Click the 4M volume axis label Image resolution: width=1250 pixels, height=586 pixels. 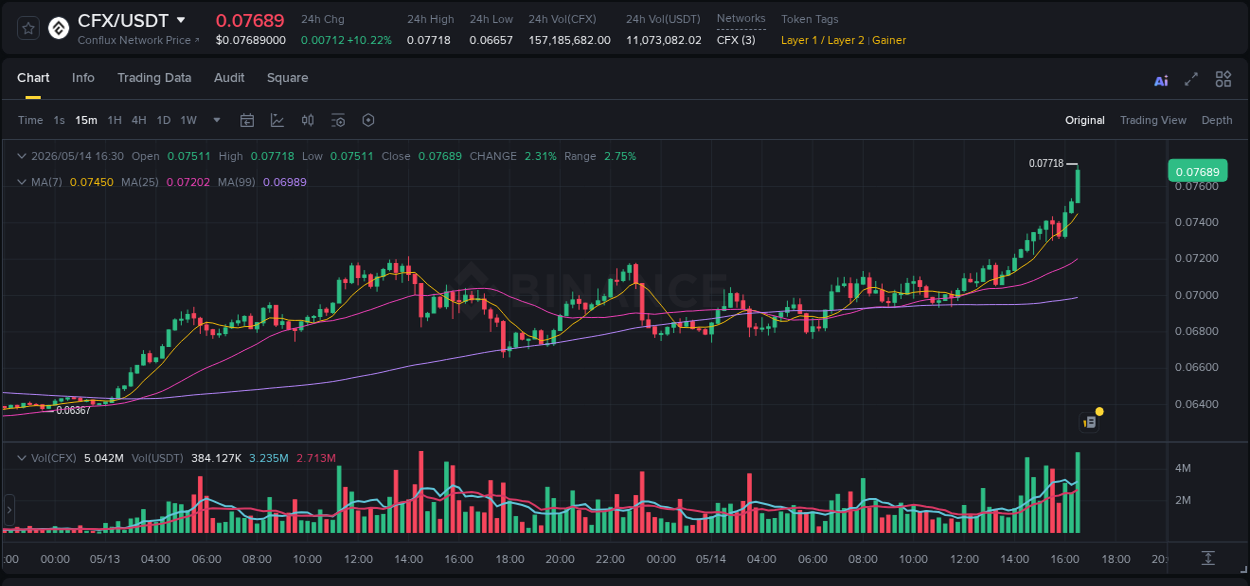1182,468
